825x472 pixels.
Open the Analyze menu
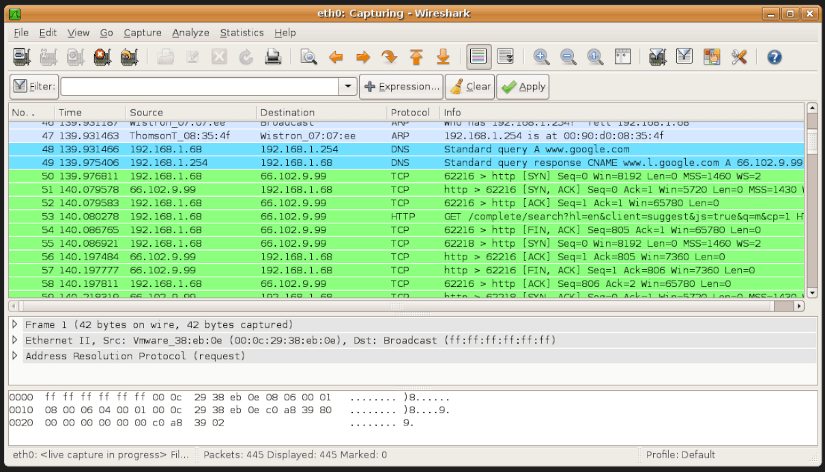coord(190,33)
